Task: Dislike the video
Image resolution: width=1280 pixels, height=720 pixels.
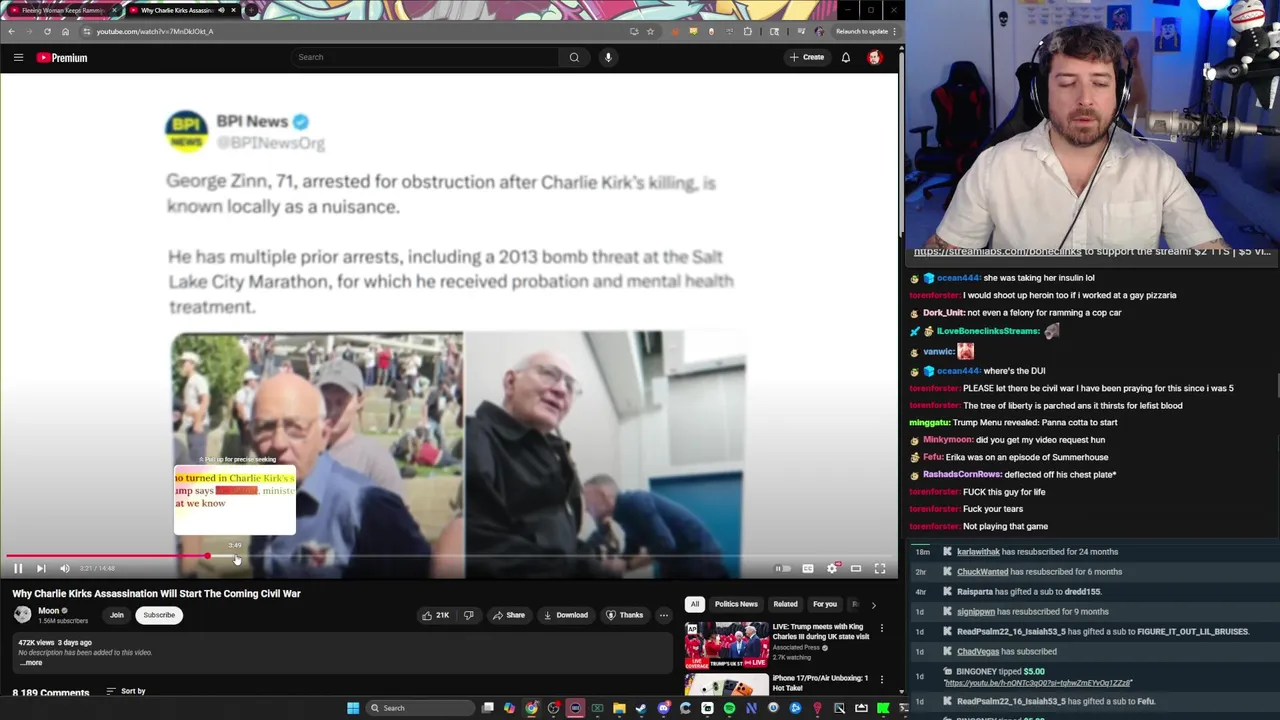Action: [x=468, y=615]
